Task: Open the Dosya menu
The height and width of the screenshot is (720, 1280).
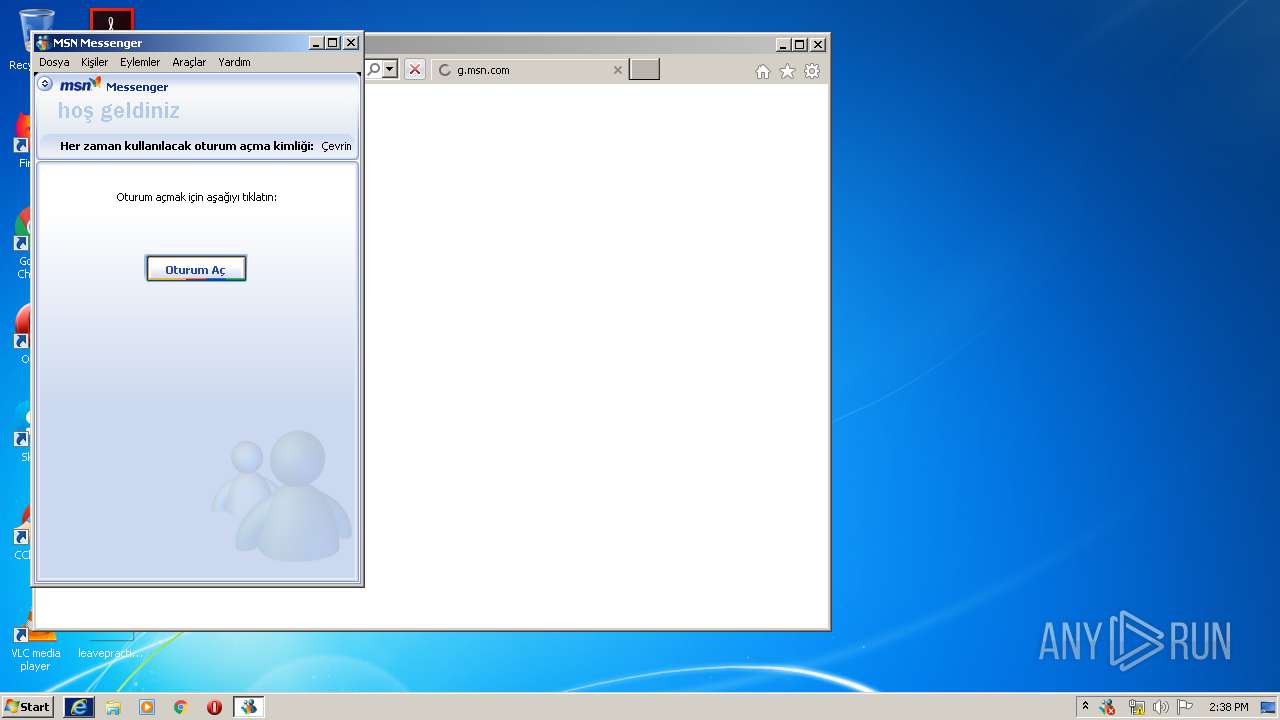Action: tap(54, 62)
